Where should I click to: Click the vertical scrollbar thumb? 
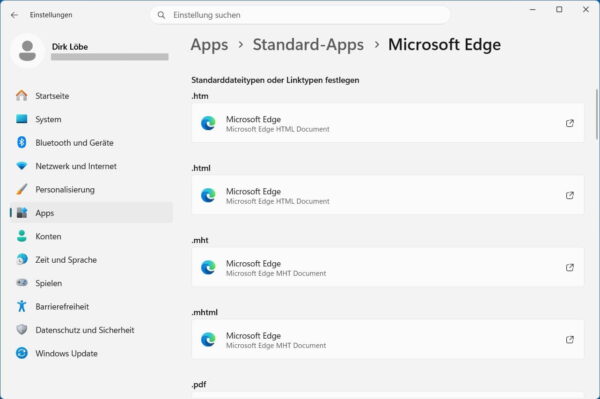596,114
